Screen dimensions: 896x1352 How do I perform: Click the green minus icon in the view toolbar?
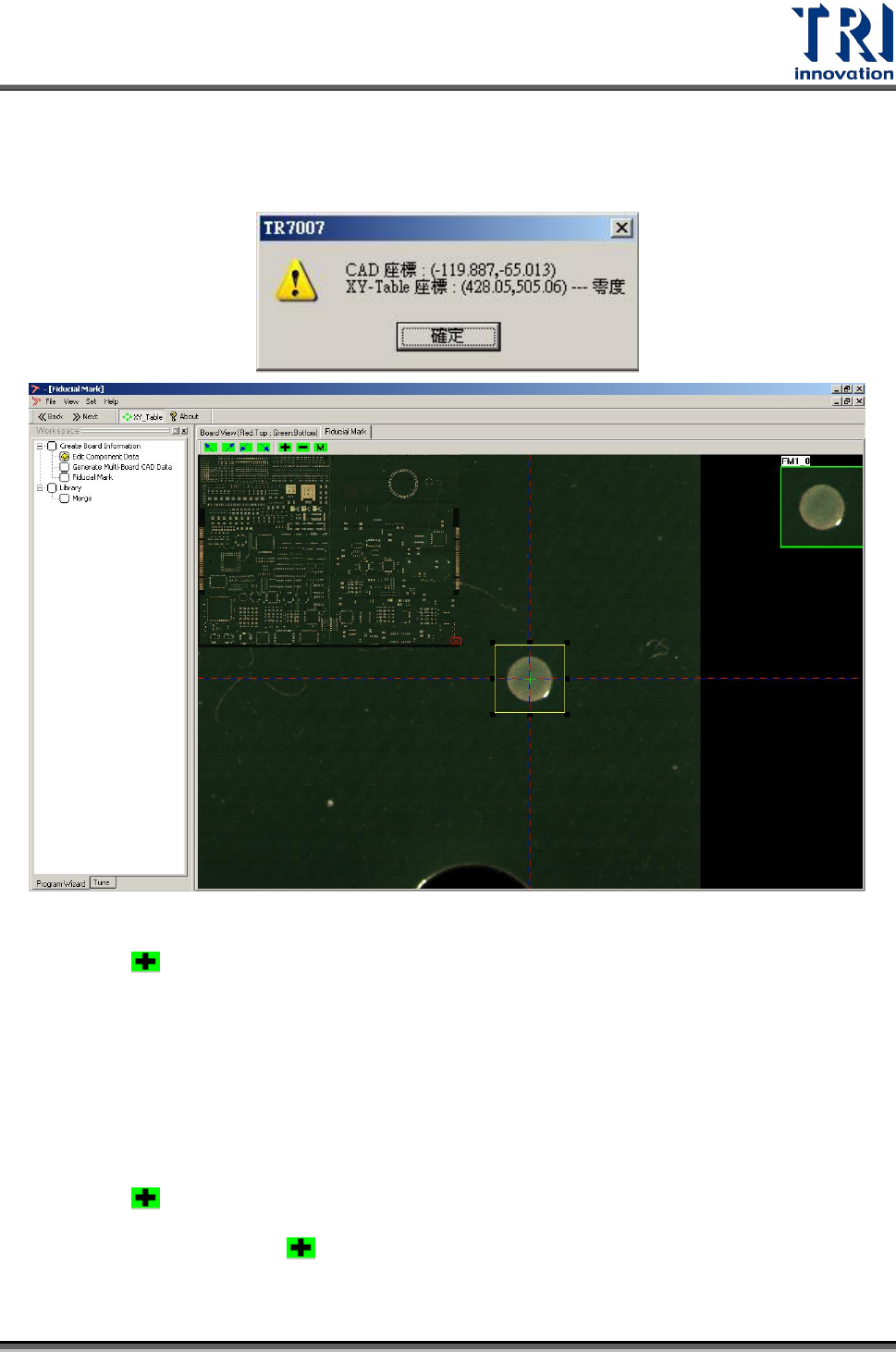click(302, 448)
